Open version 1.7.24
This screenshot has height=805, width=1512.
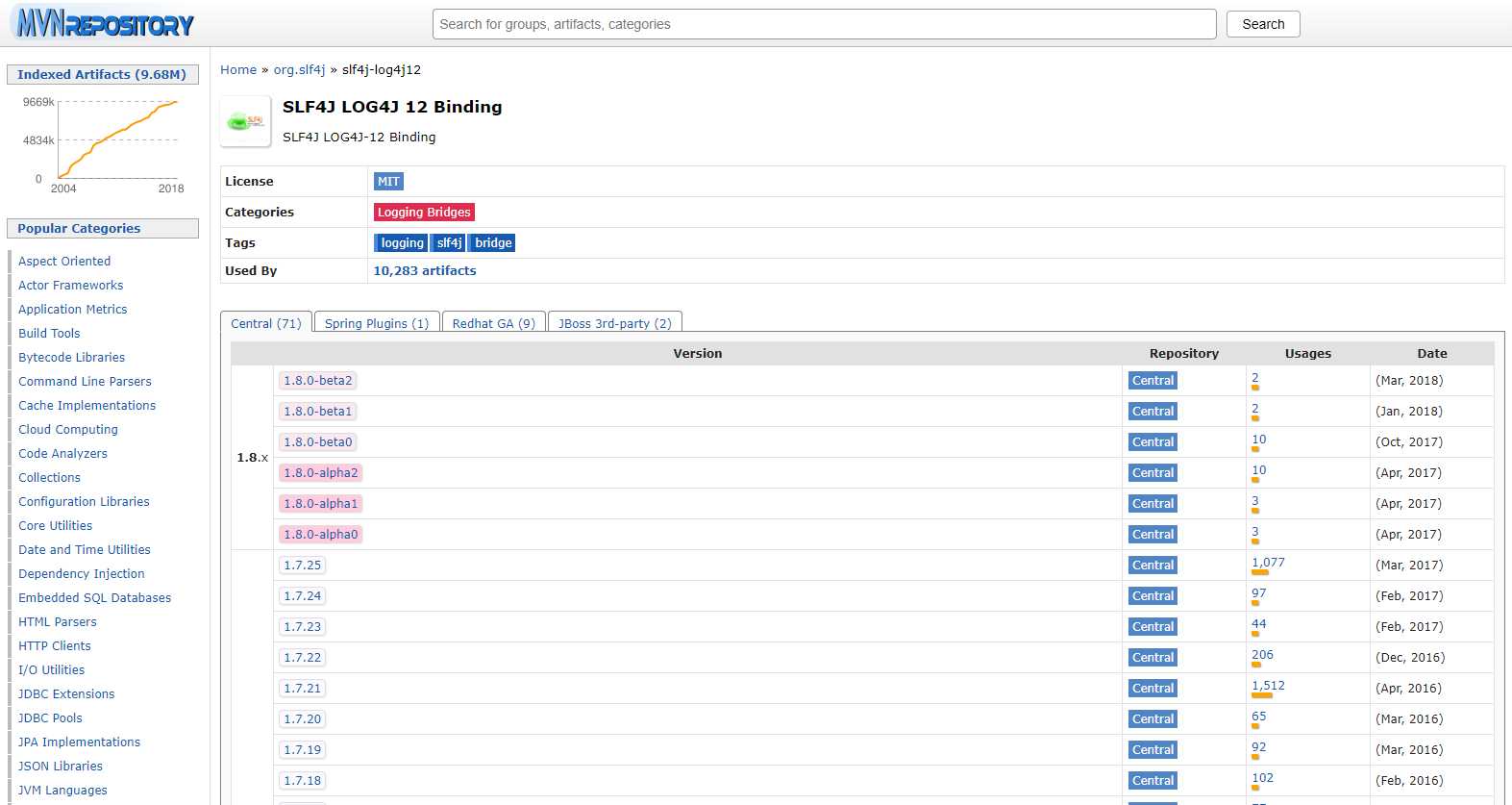coord(303,596)
